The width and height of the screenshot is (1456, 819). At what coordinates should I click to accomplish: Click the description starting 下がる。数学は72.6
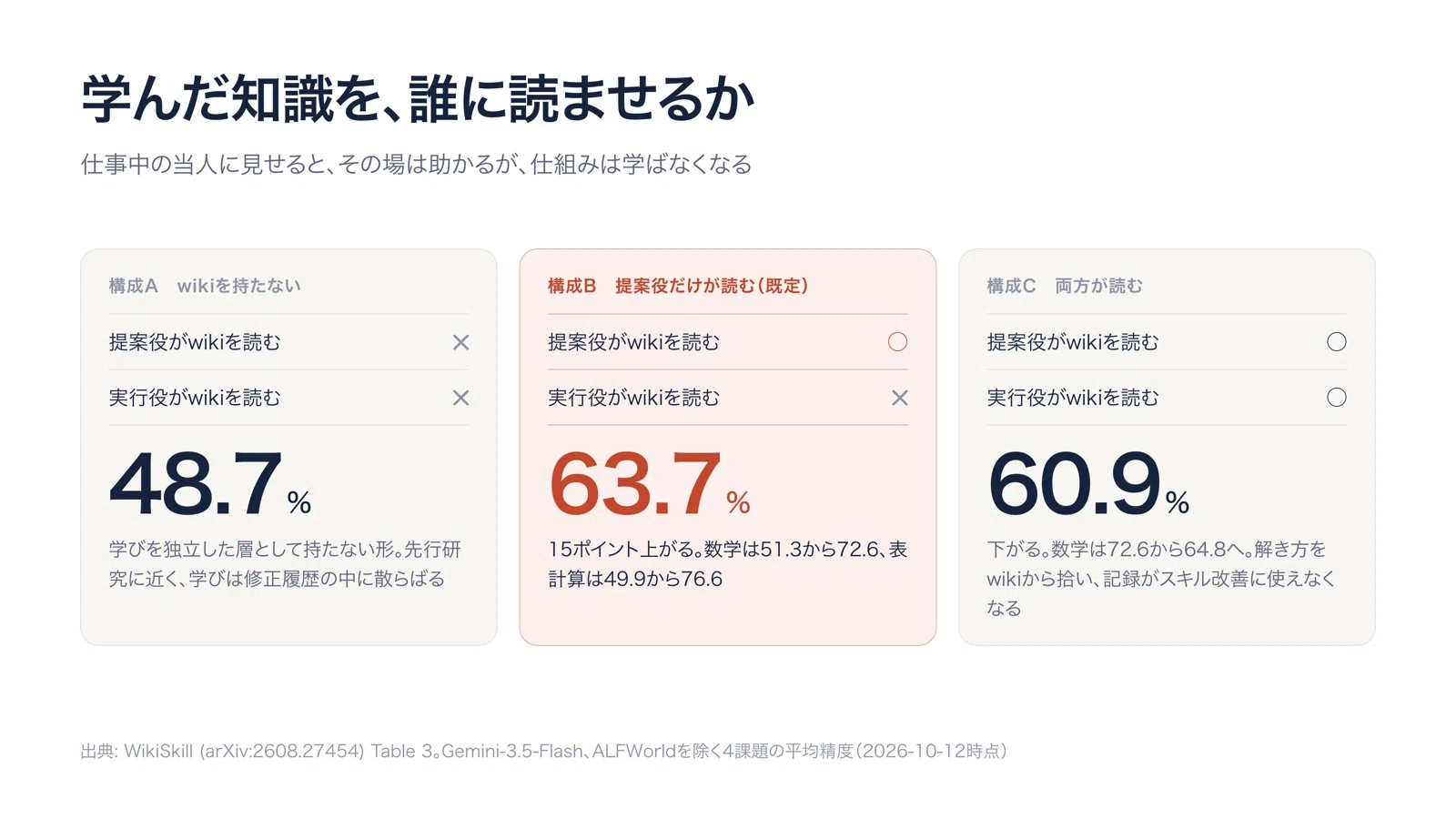coord(1161,579)
